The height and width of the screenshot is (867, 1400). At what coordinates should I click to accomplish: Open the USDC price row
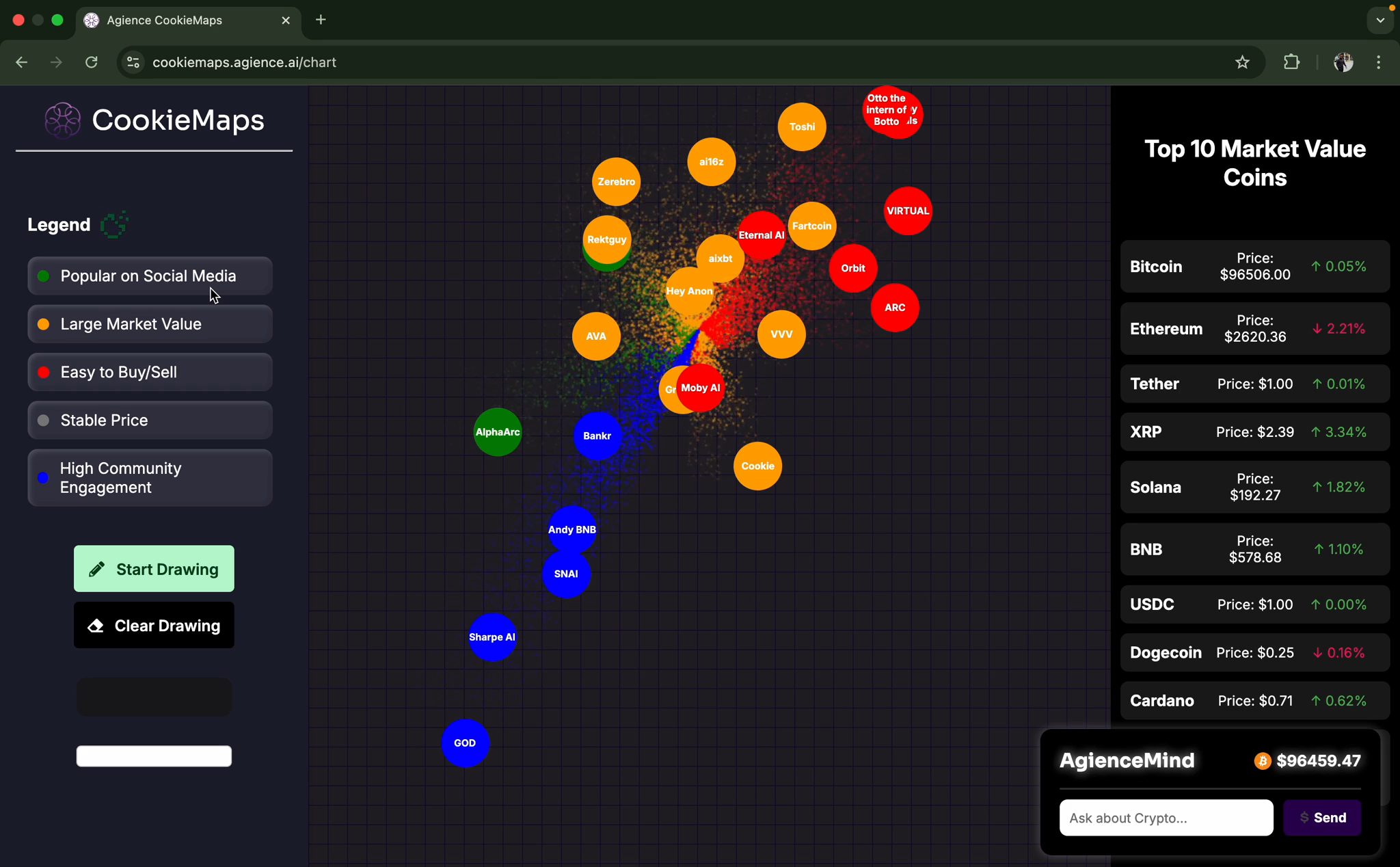(x=1255, y=604)
